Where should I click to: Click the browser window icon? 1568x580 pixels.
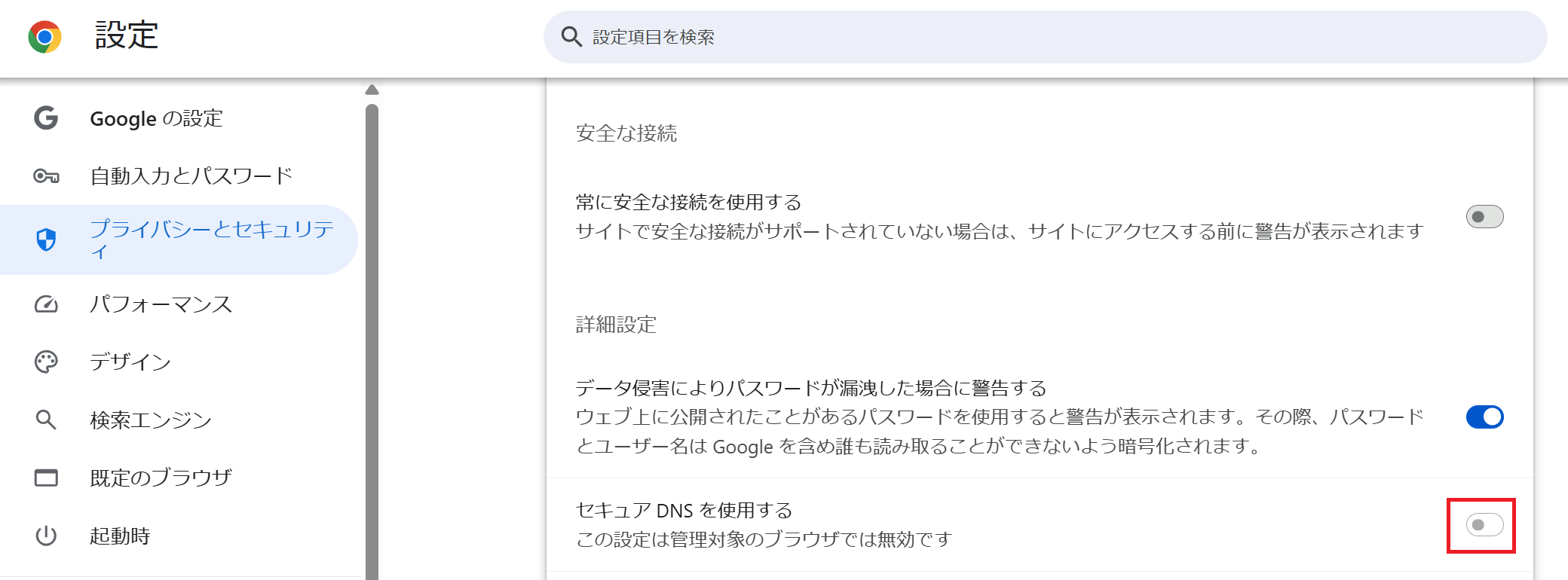[x=46, y=478]
